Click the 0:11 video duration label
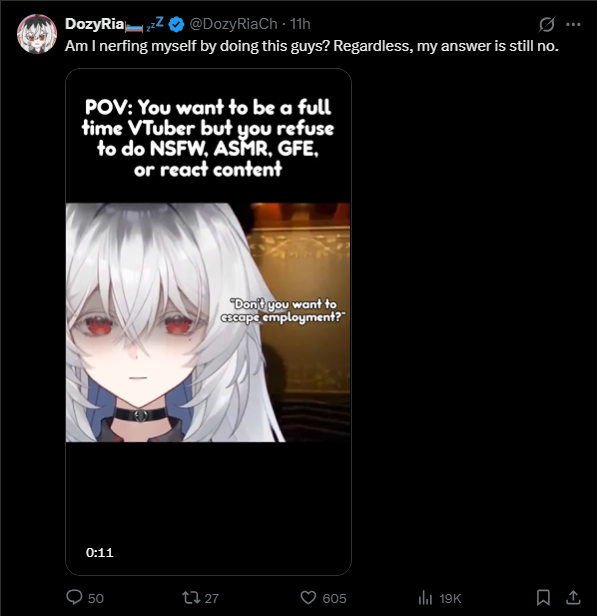 click(99, 553)
